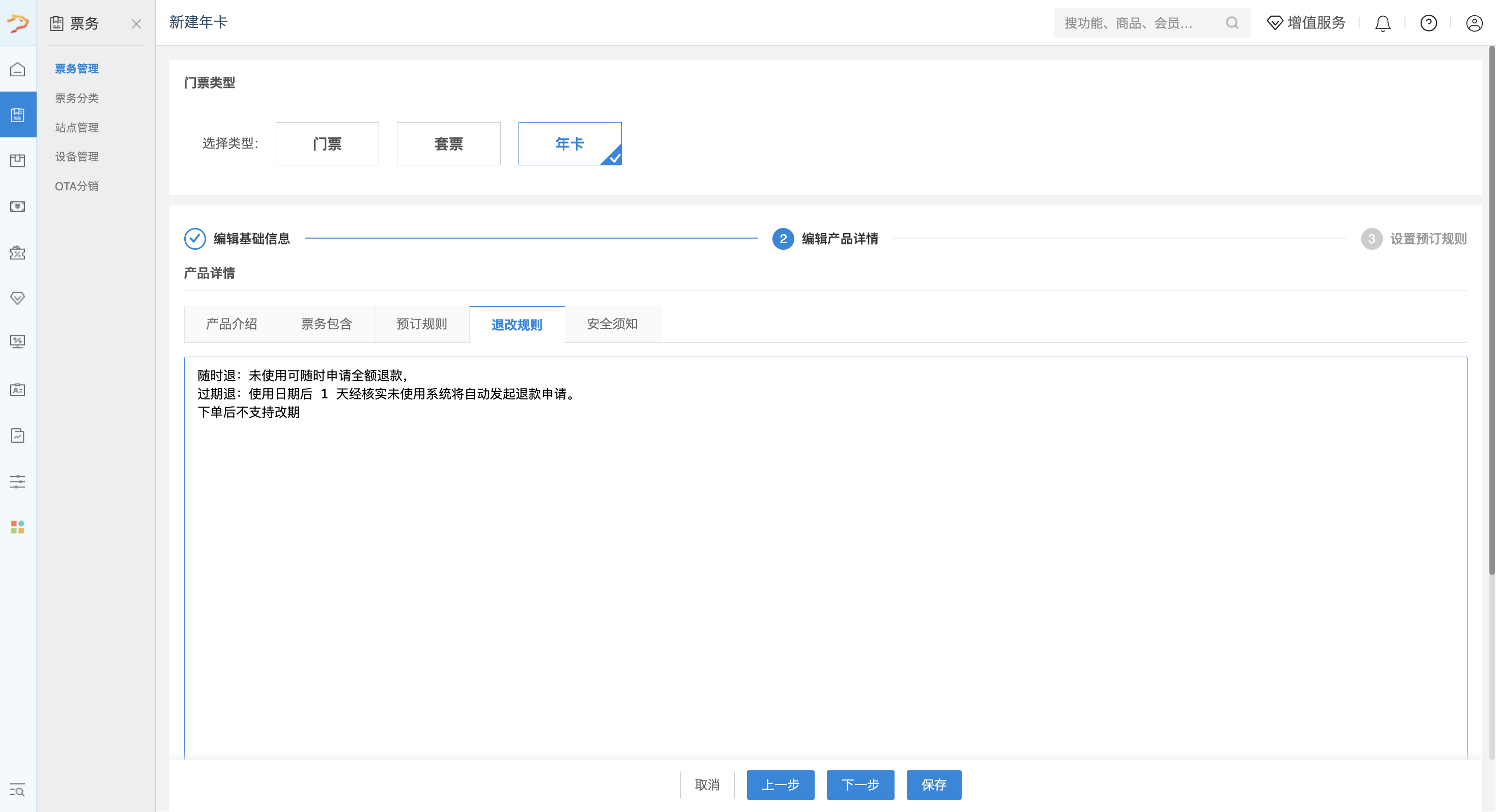Select 套票 ticket type
This screenshot has width=1496, height=812.
pyautogui.click(x=448, y=143)
